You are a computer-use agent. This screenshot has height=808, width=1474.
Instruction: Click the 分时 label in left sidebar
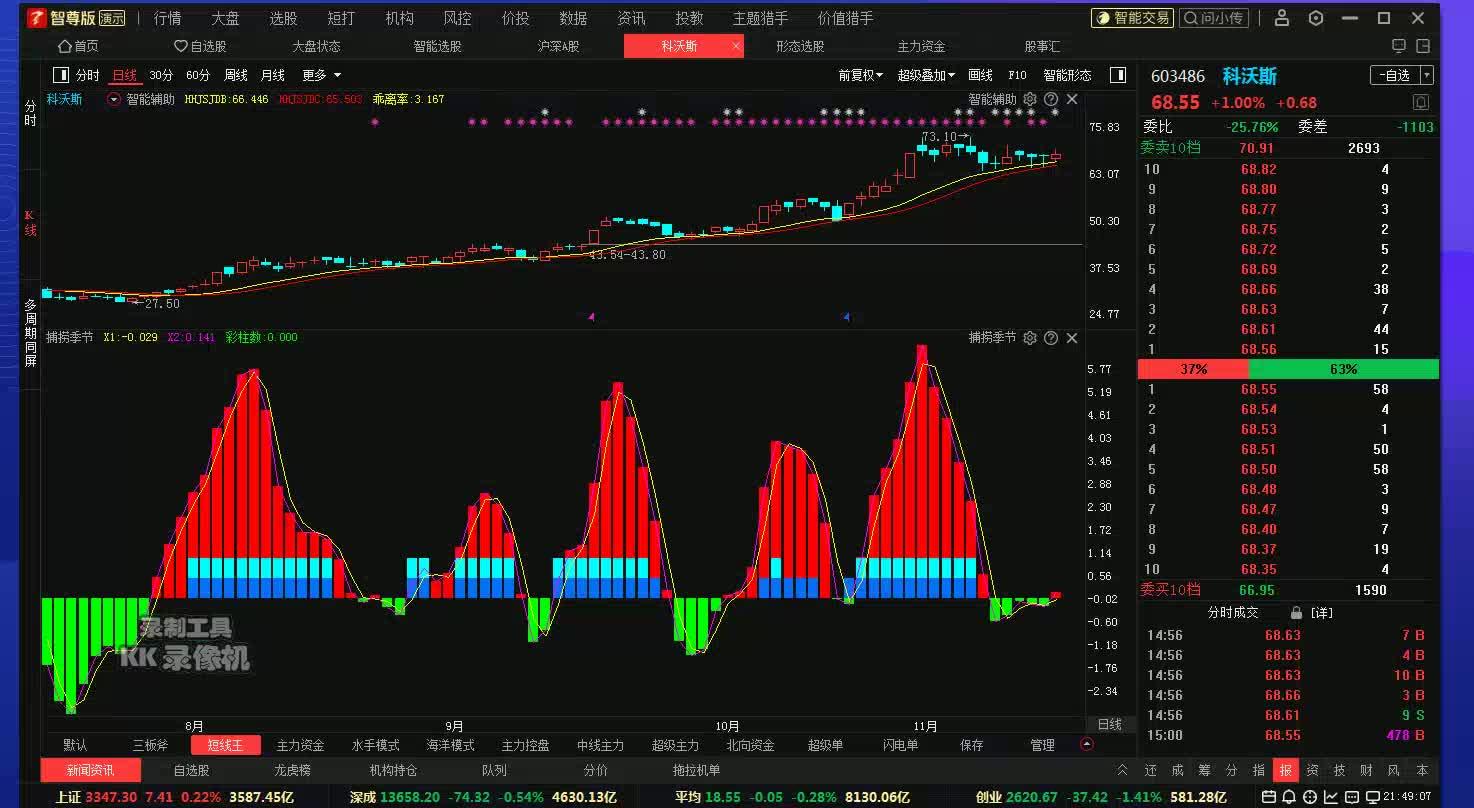tap(30, 112)
